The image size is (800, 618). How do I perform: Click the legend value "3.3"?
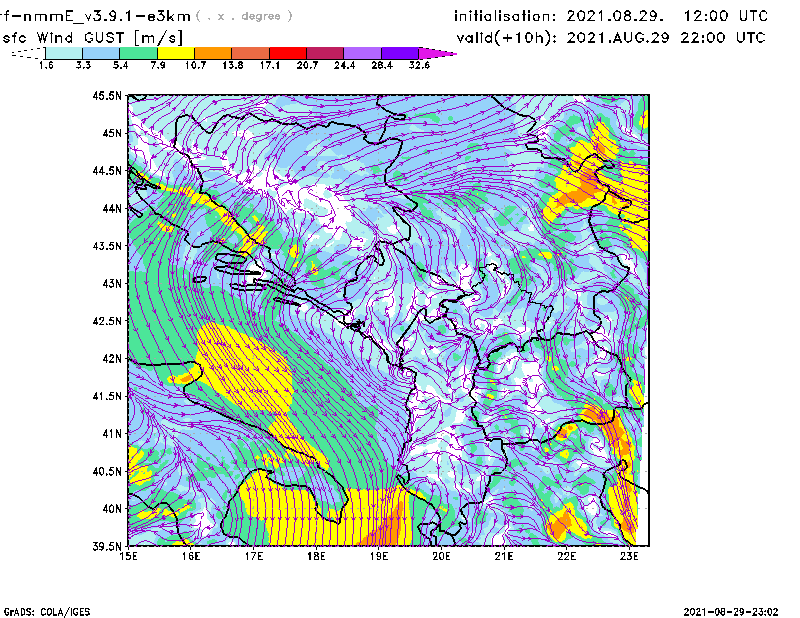(83, 65)
